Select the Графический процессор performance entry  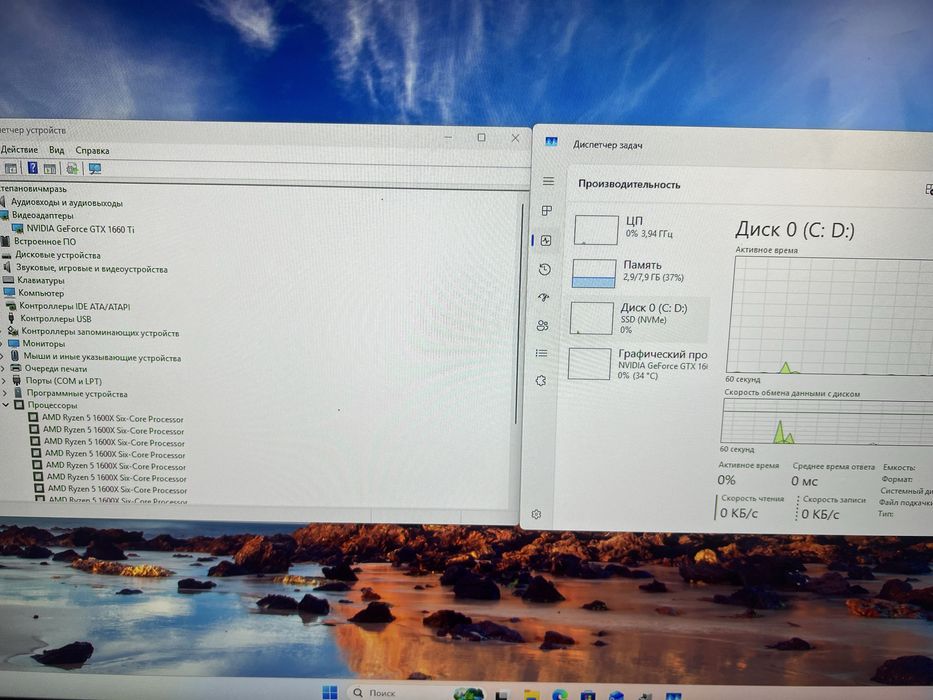pos(637,364)
